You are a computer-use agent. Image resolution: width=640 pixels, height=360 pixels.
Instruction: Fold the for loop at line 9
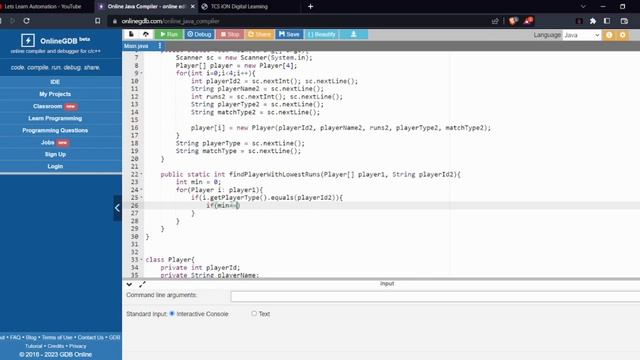(142, 73)
